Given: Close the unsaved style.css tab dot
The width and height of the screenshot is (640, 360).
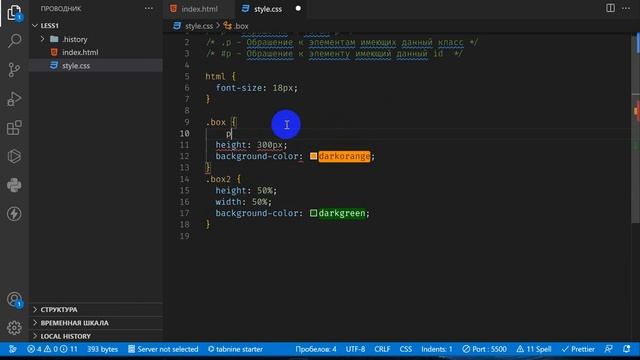Looking at the screenshot, I should (x=298, y=8).
